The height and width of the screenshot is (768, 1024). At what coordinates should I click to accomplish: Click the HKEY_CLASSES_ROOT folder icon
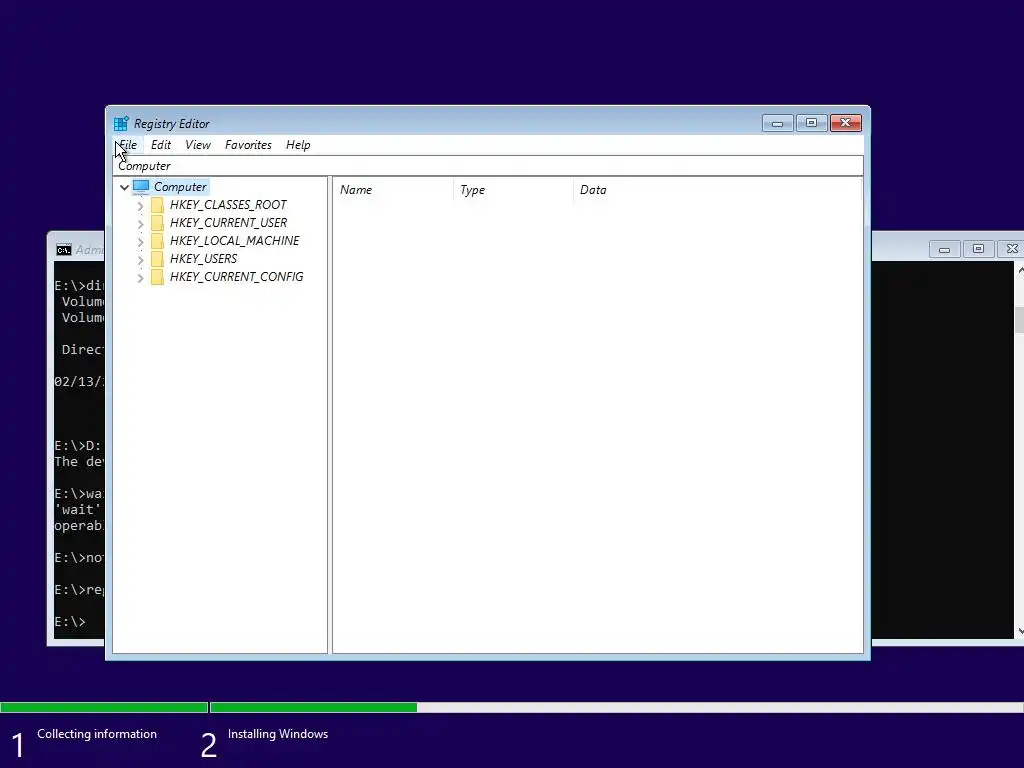pos(157,205)
